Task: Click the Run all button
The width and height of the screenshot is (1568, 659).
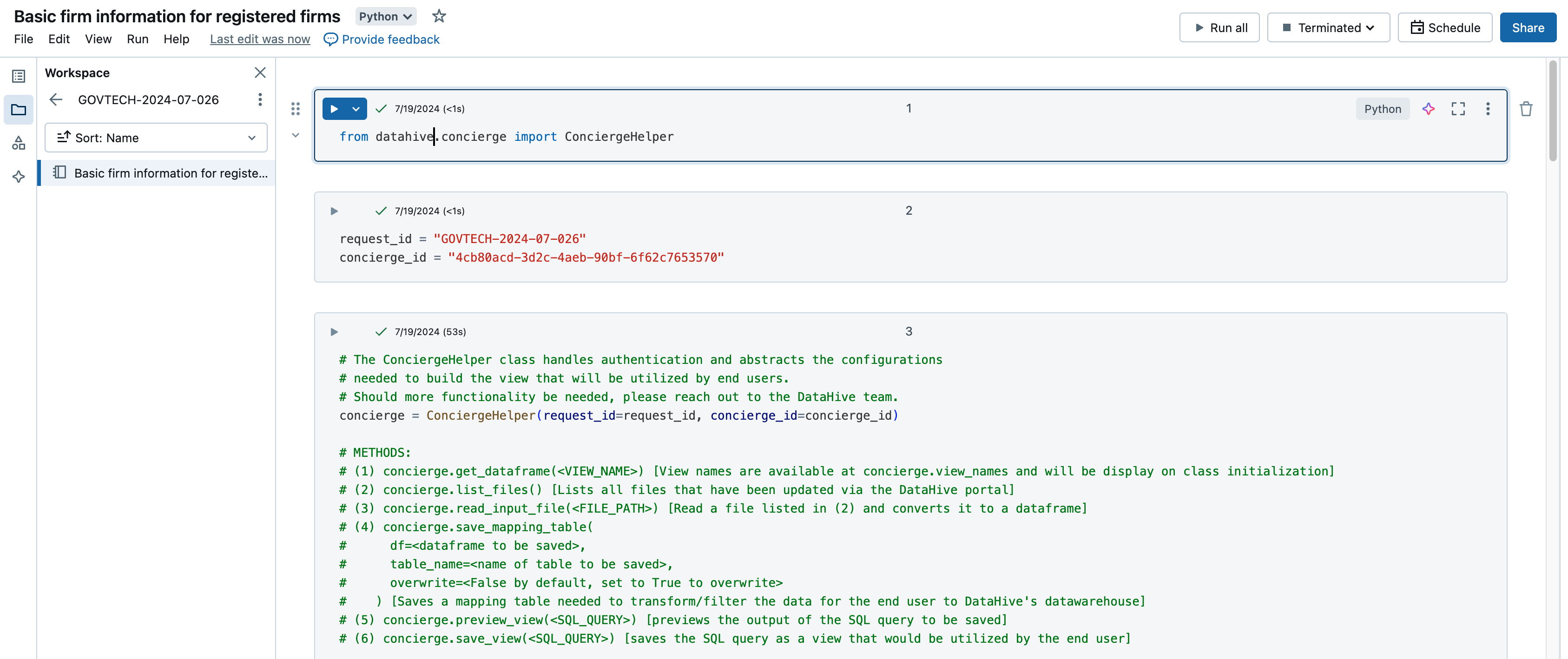Action: (x=1219, y=27)
